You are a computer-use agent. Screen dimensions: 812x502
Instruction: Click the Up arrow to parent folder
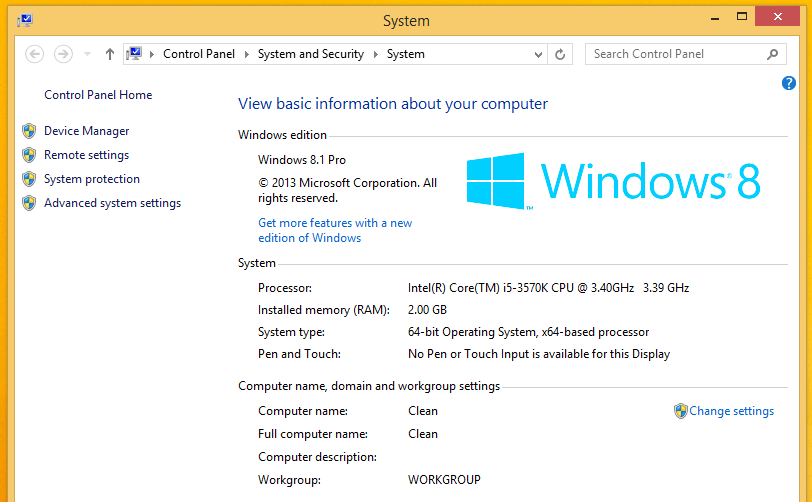click(x=109, y=54)
